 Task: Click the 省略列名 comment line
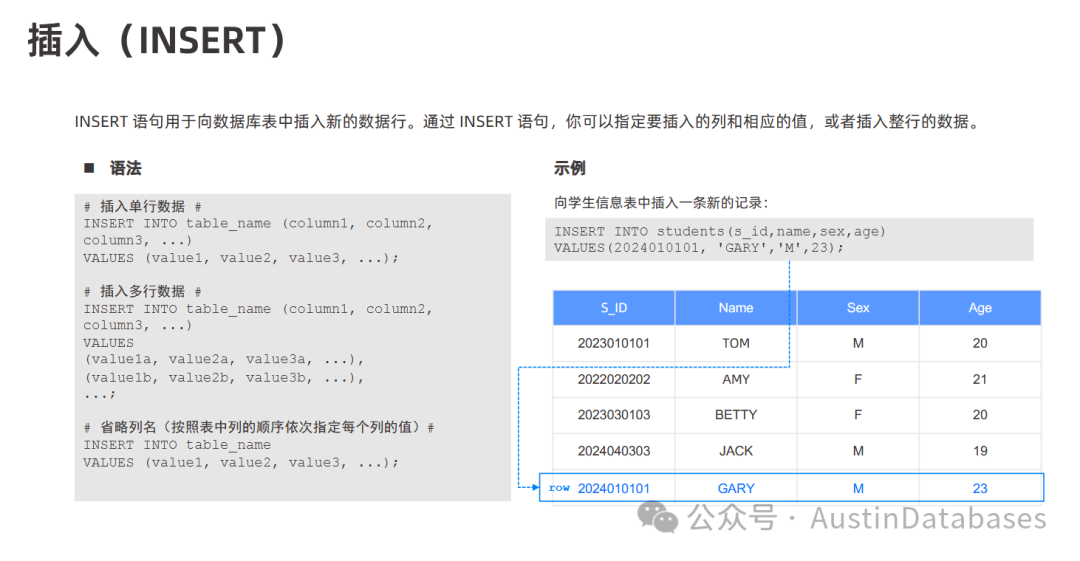[259, 427]
